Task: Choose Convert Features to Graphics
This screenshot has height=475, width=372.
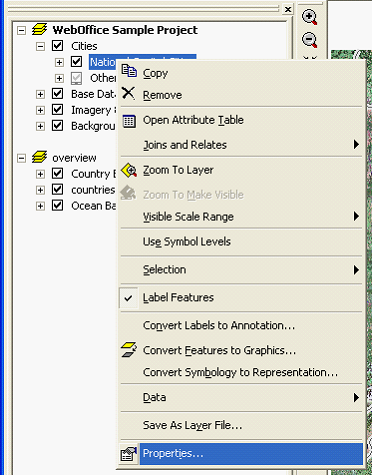Action: coord(241,350)
